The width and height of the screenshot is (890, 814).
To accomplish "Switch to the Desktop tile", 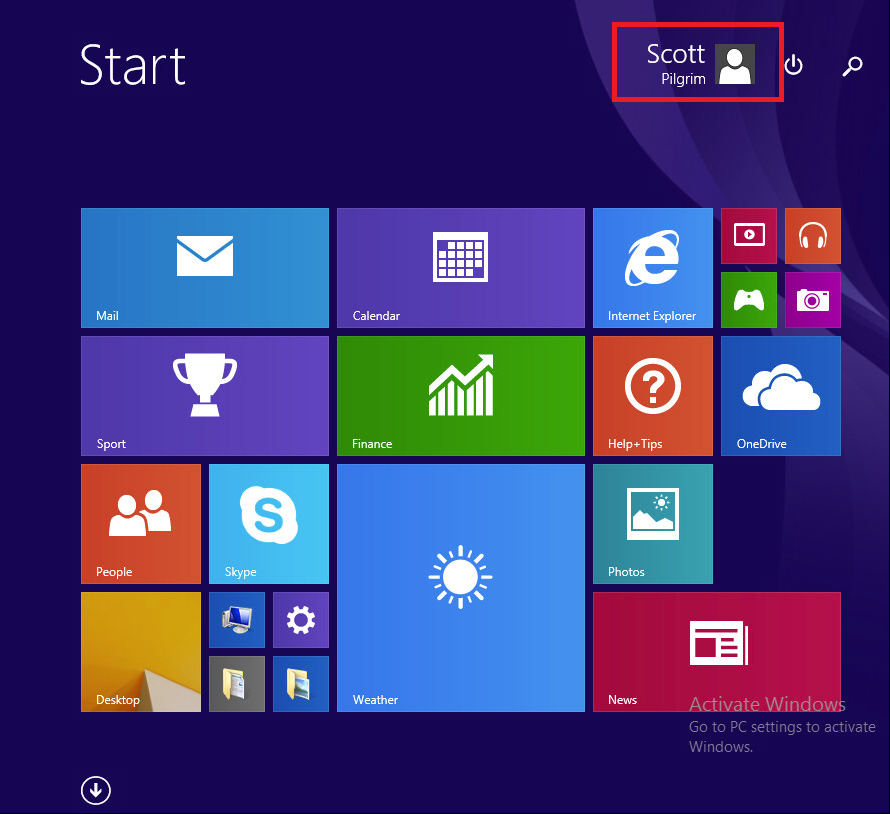I will coord(141,652).
